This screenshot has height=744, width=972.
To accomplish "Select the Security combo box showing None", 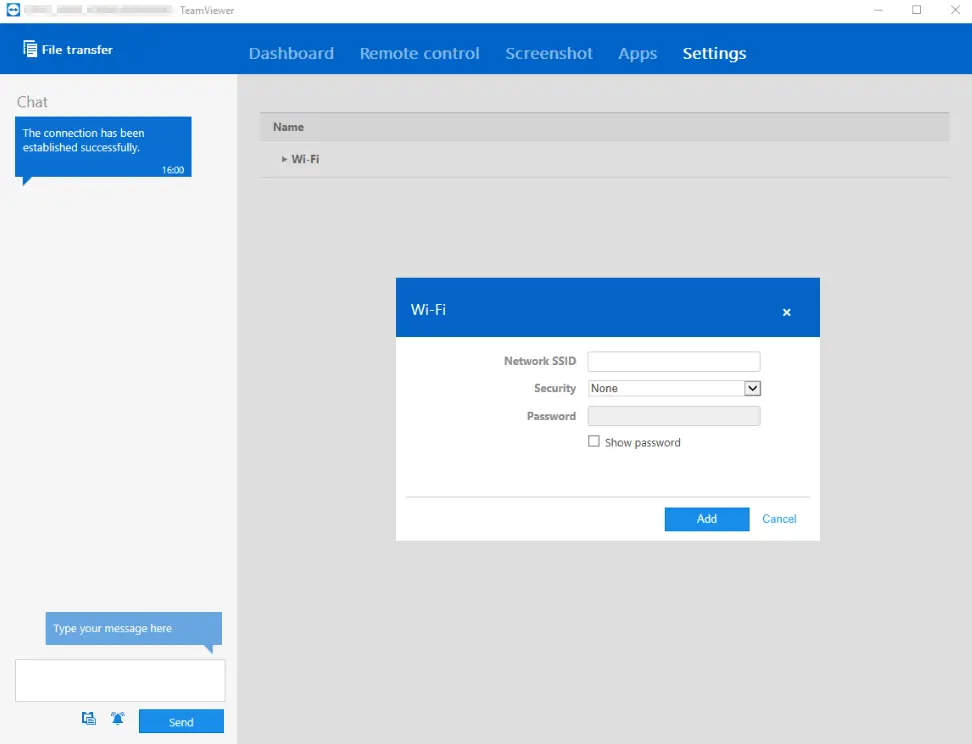I will (x=674, y=388).
